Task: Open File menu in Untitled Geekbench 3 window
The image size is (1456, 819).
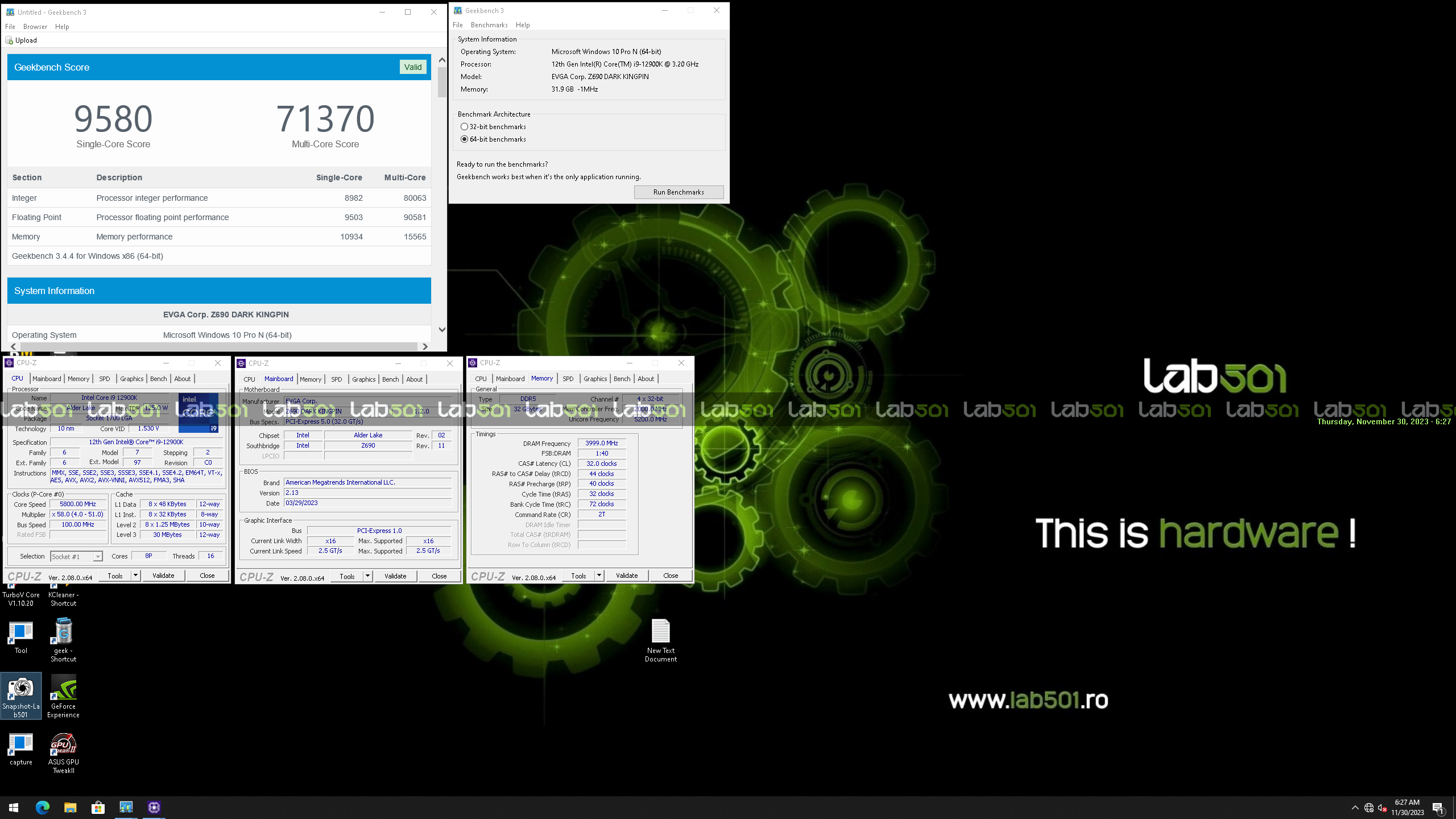Action: tap(10, 27)
